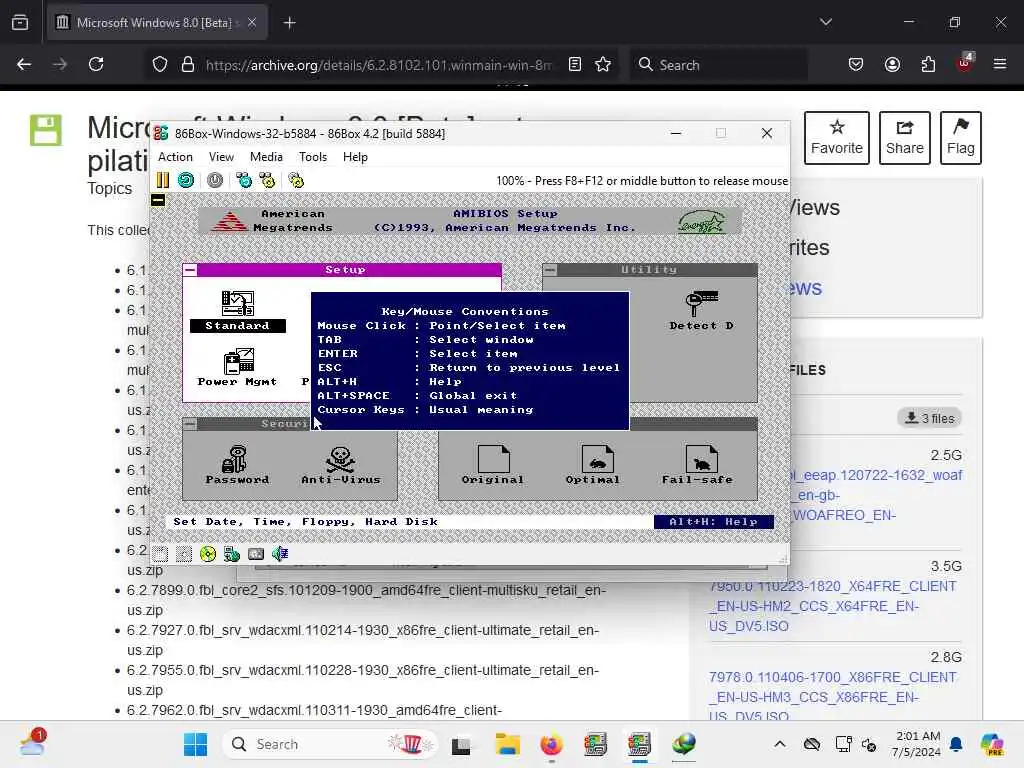Open Setup window control-menu box
The image size is (1024, 768).
[x=190, y=270]
